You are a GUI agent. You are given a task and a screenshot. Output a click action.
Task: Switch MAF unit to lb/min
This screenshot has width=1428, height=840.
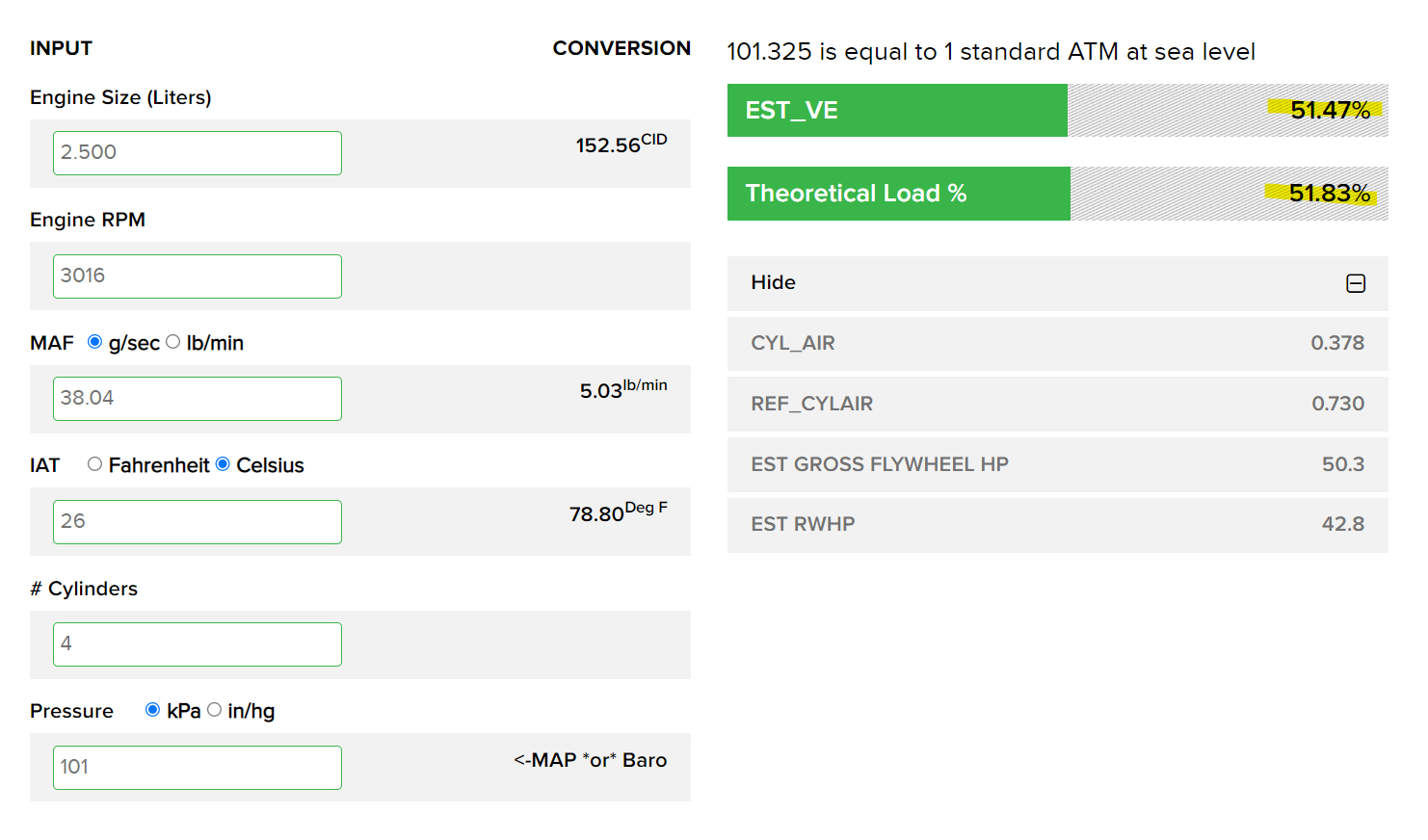(x=173, y=342)
